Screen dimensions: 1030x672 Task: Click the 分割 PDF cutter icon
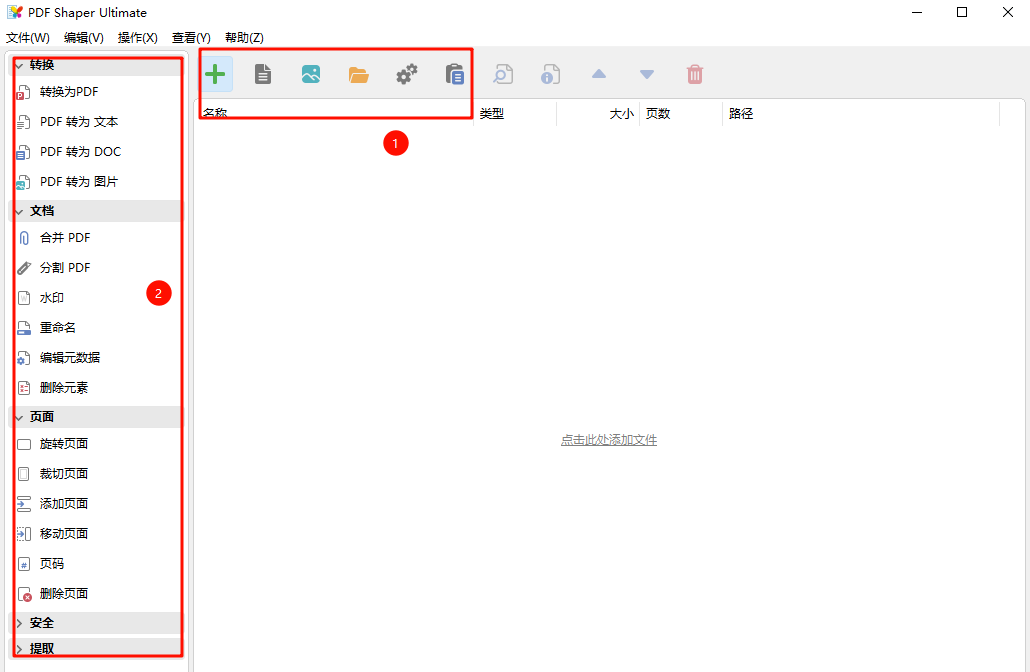tap(24, 268)
